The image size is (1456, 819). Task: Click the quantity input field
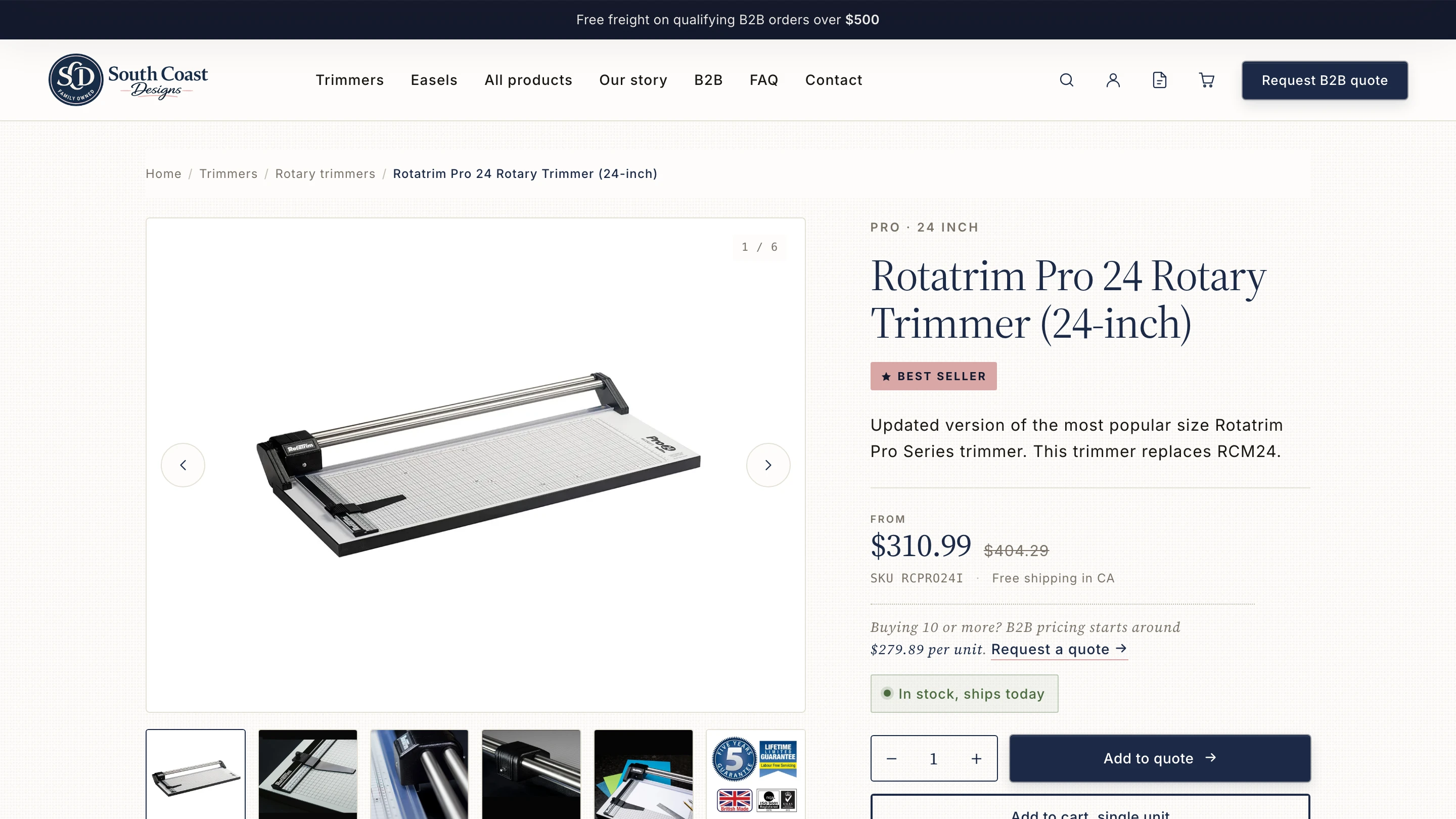coord(934,758)
